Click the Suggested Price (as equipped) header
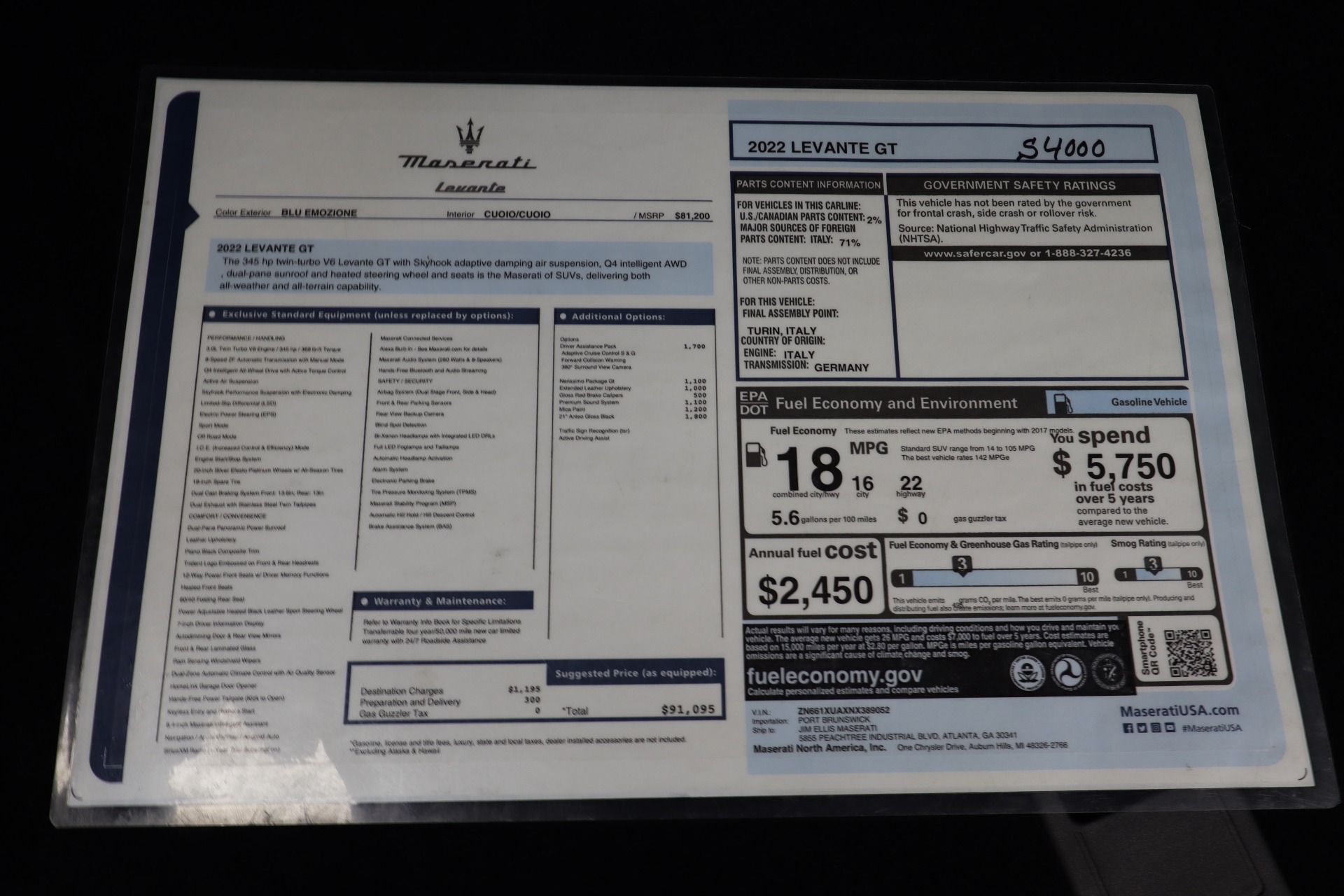Image resolution: width=1344 pixels, height=896 pixels. coord(636,673)
